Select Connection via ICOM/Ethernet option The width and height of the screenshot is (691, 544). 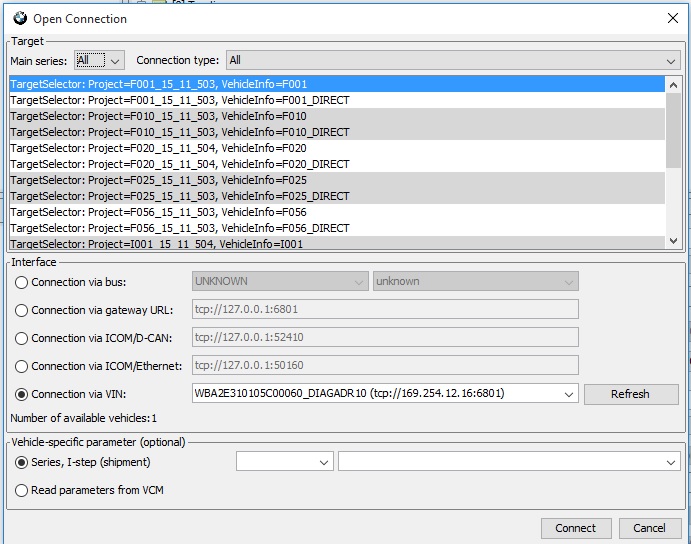coord(22,366)
